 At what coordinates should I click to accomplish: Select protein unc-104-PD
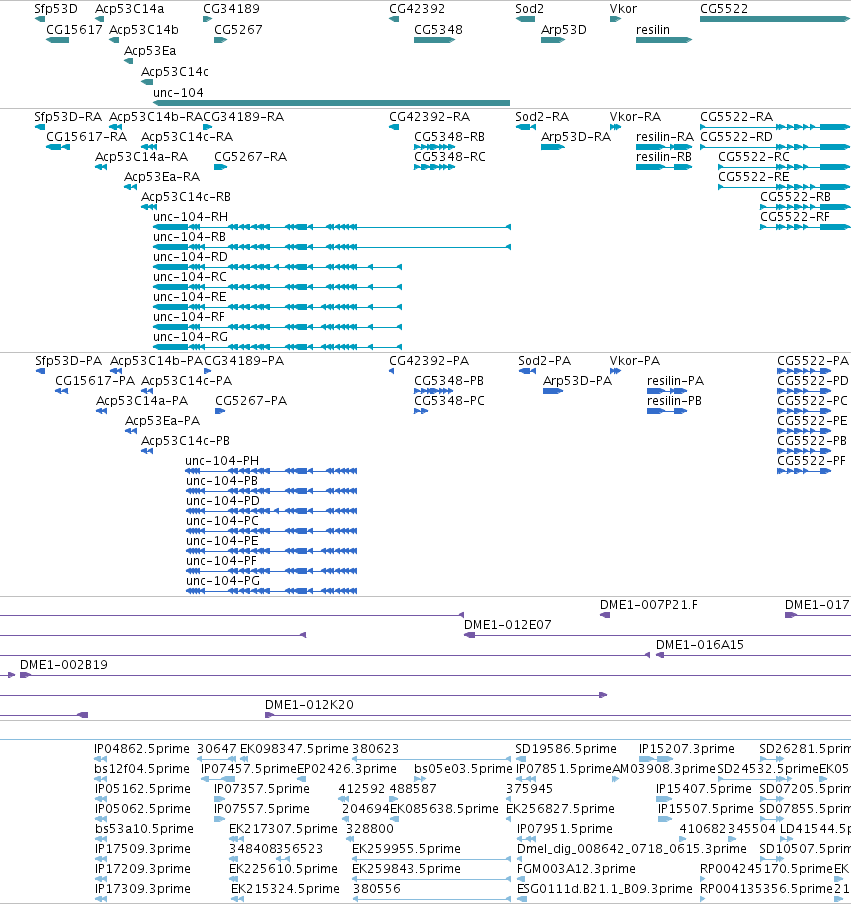pyautogui.click(x=271, y=511)
